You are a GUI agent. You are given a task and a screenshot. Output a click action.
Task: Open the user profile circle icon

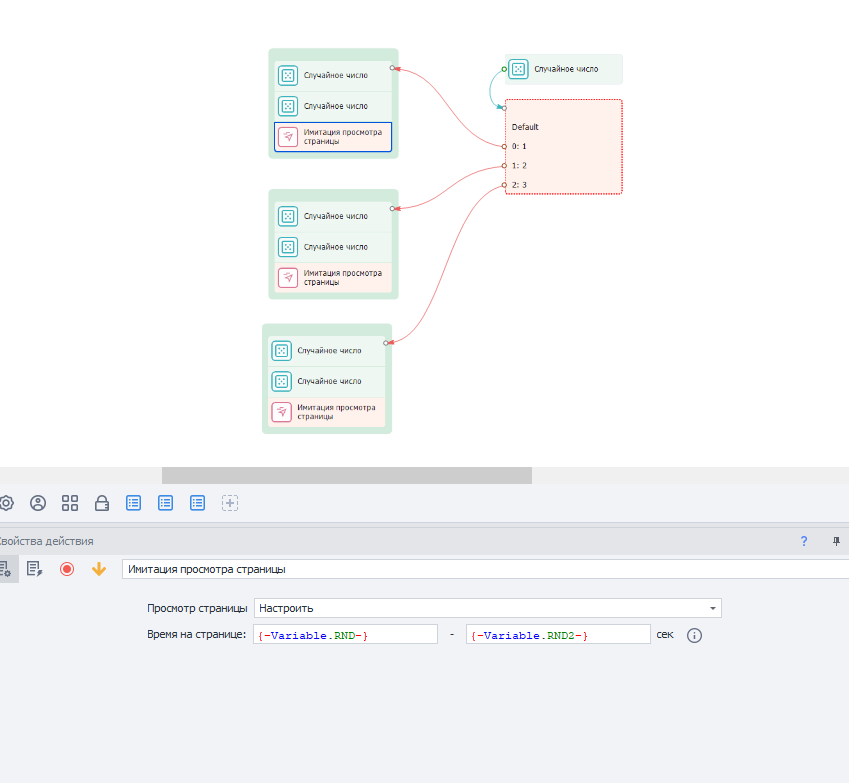(38, 503)
